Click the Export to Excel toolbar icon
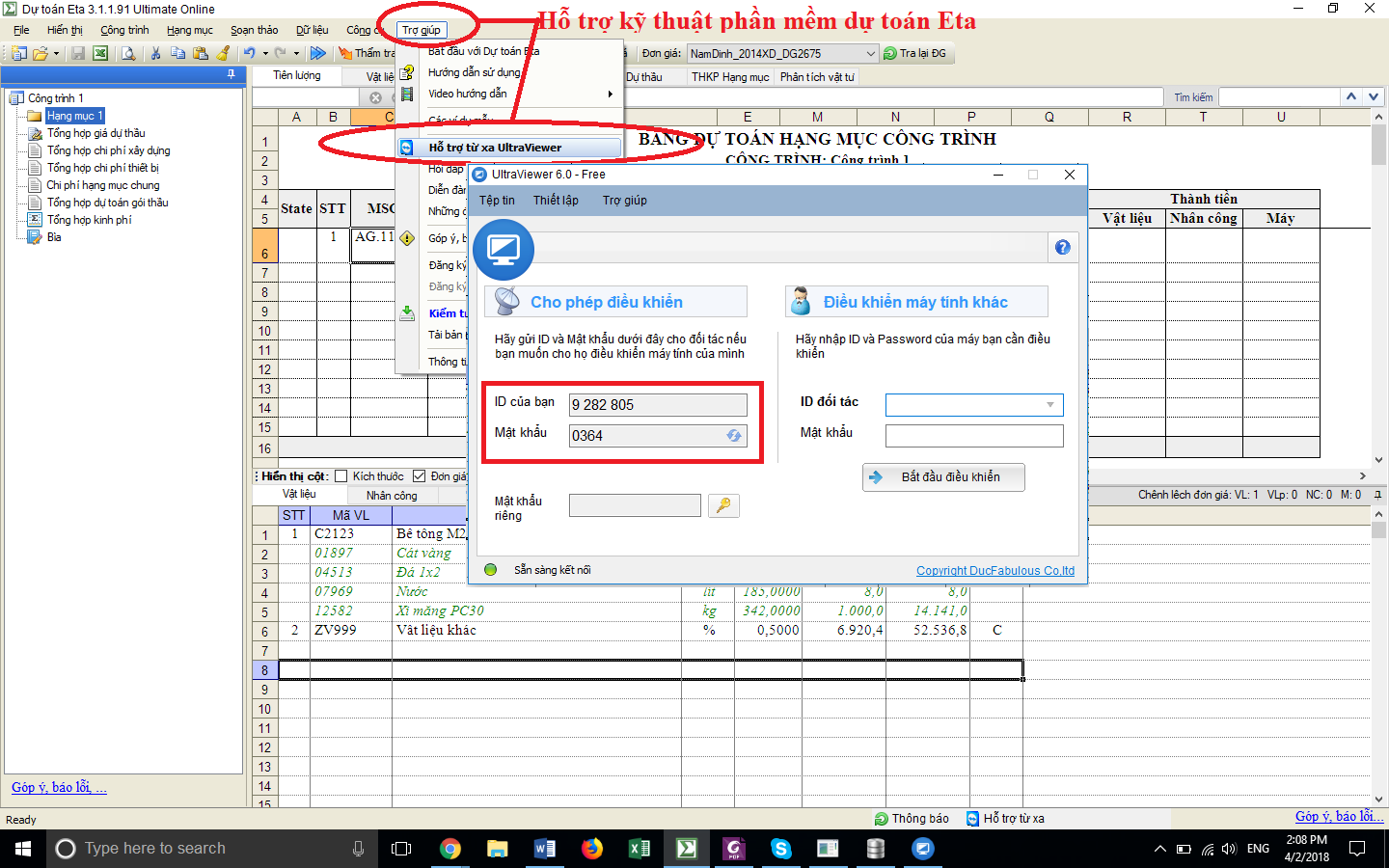Viewport: 1389px width, 868px height. 99,53
